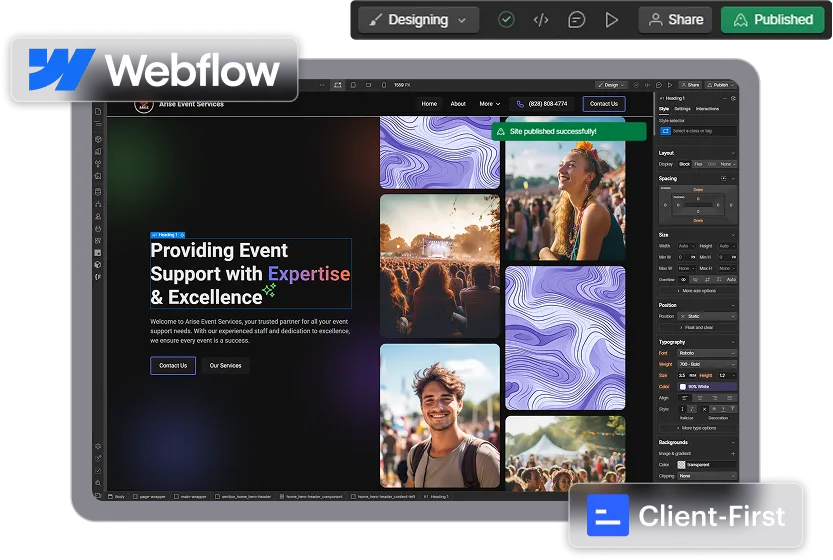Image resolution: width=833 pixels, height=560 pixels.
Task: Open the Height Auto dropdown
Action: pos(727,246)
